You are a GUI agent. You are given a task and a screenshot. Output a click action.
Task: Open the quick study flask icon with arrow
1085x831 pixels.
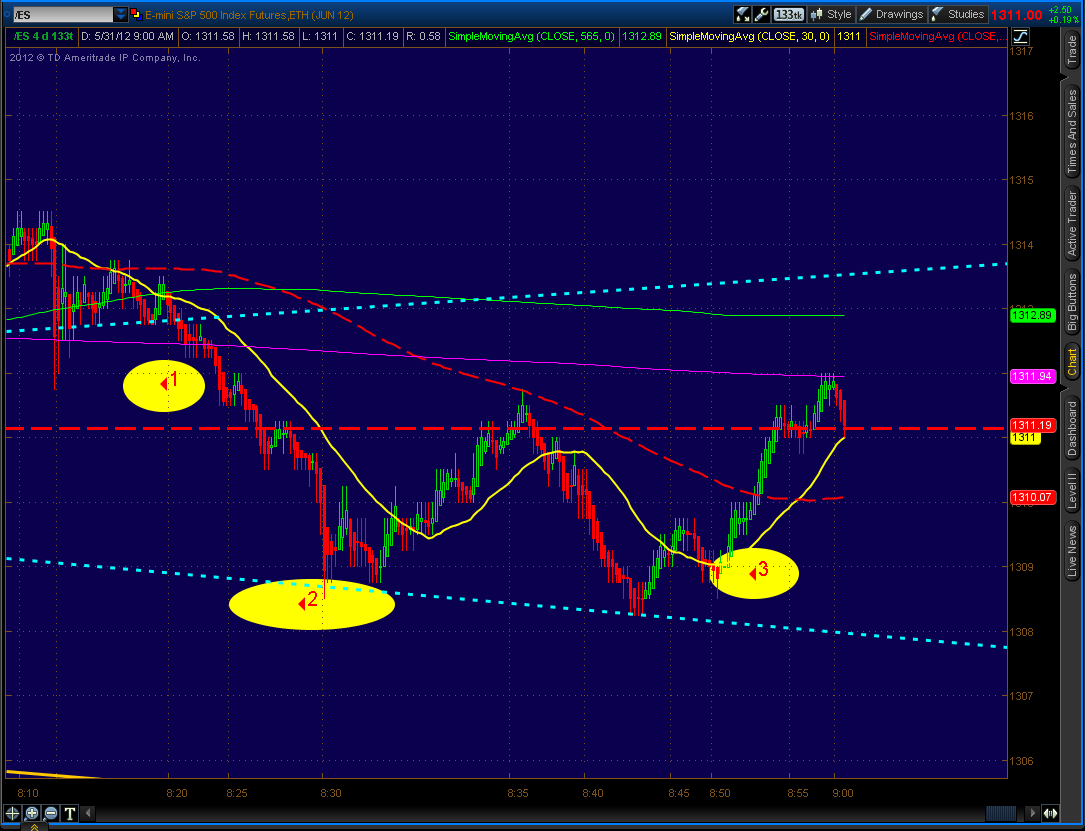point(743,15)
